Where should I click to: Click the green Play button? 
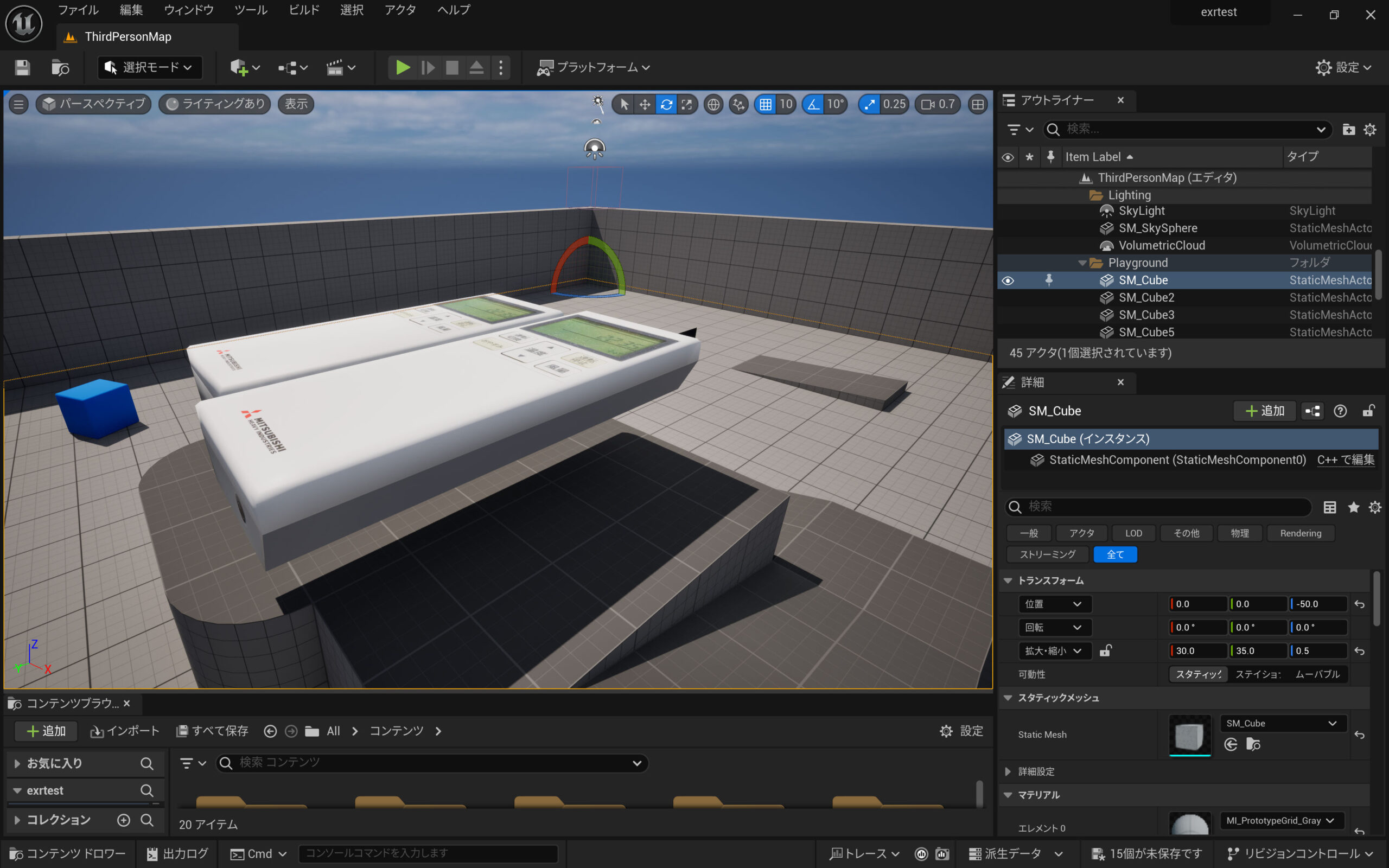click(x=403, y=68)
